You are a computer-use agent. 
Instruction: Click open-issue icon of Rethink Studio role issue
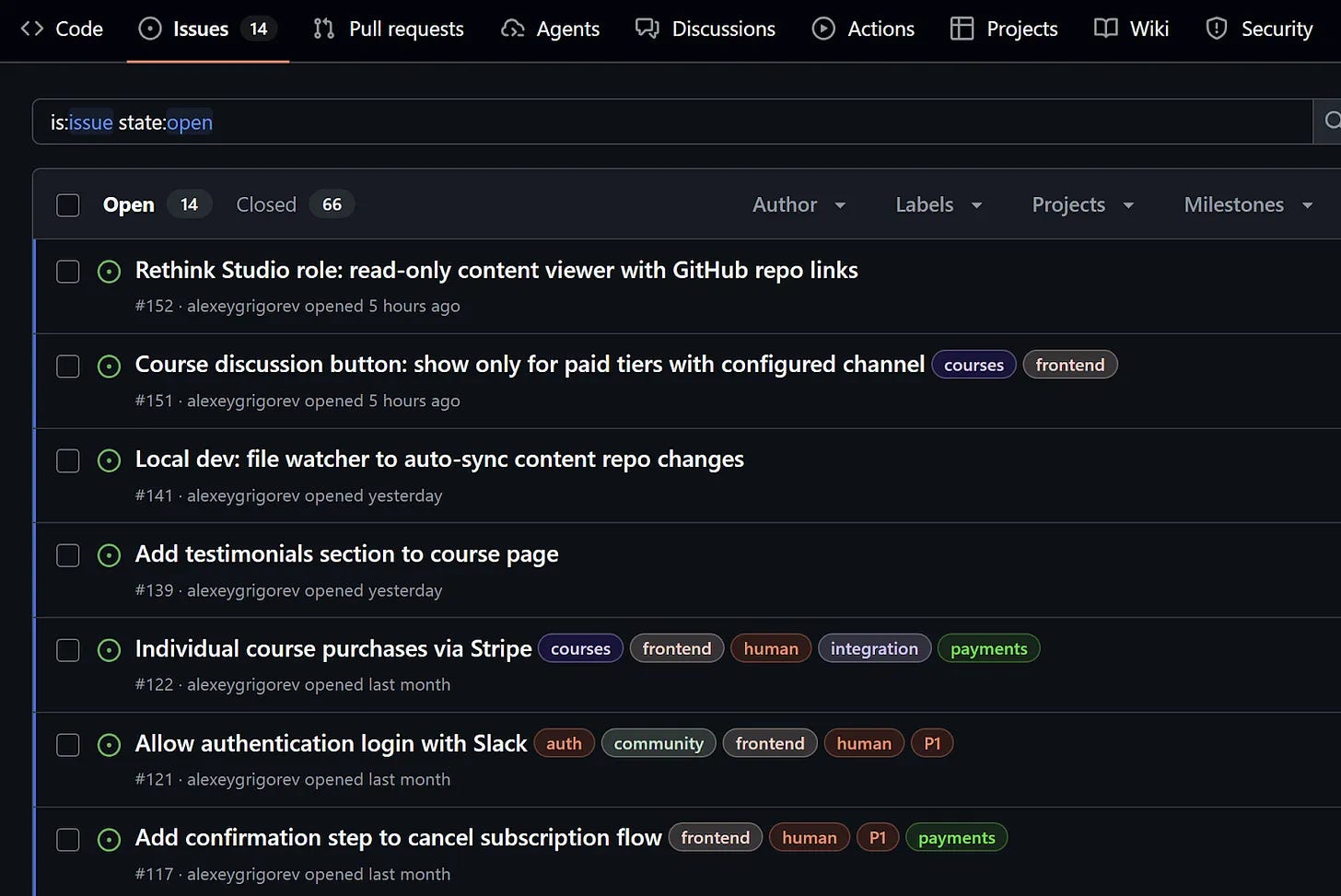click(x=109, y=272)
